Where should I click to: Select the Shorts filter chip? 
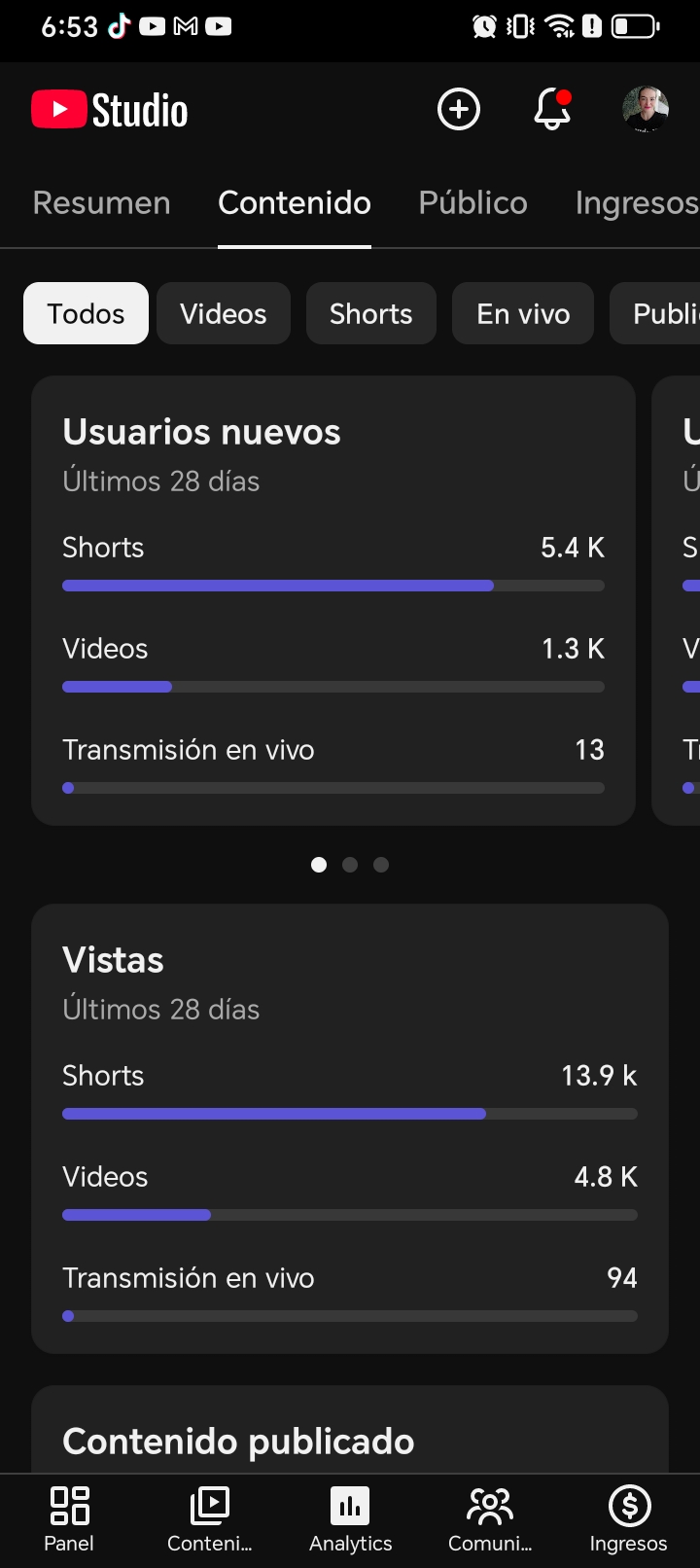pyautogui.click(x=370, y=313)
